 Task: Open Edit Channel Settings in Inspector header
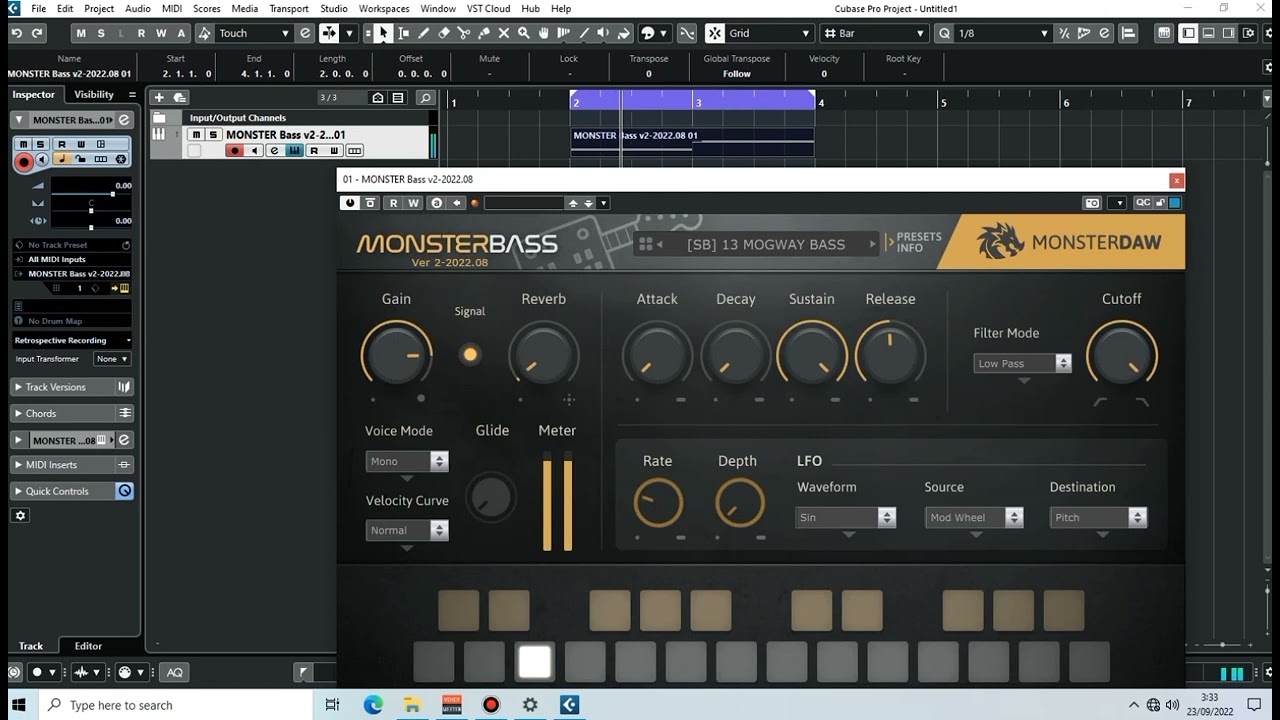pyautogui.click(x=124, y=120)
